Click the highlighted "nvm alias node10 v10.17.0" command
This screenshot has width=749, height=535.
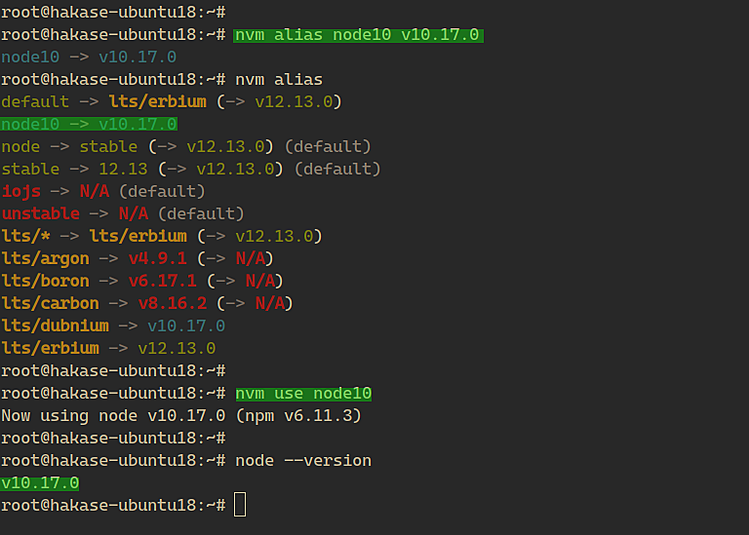point(358,35)
